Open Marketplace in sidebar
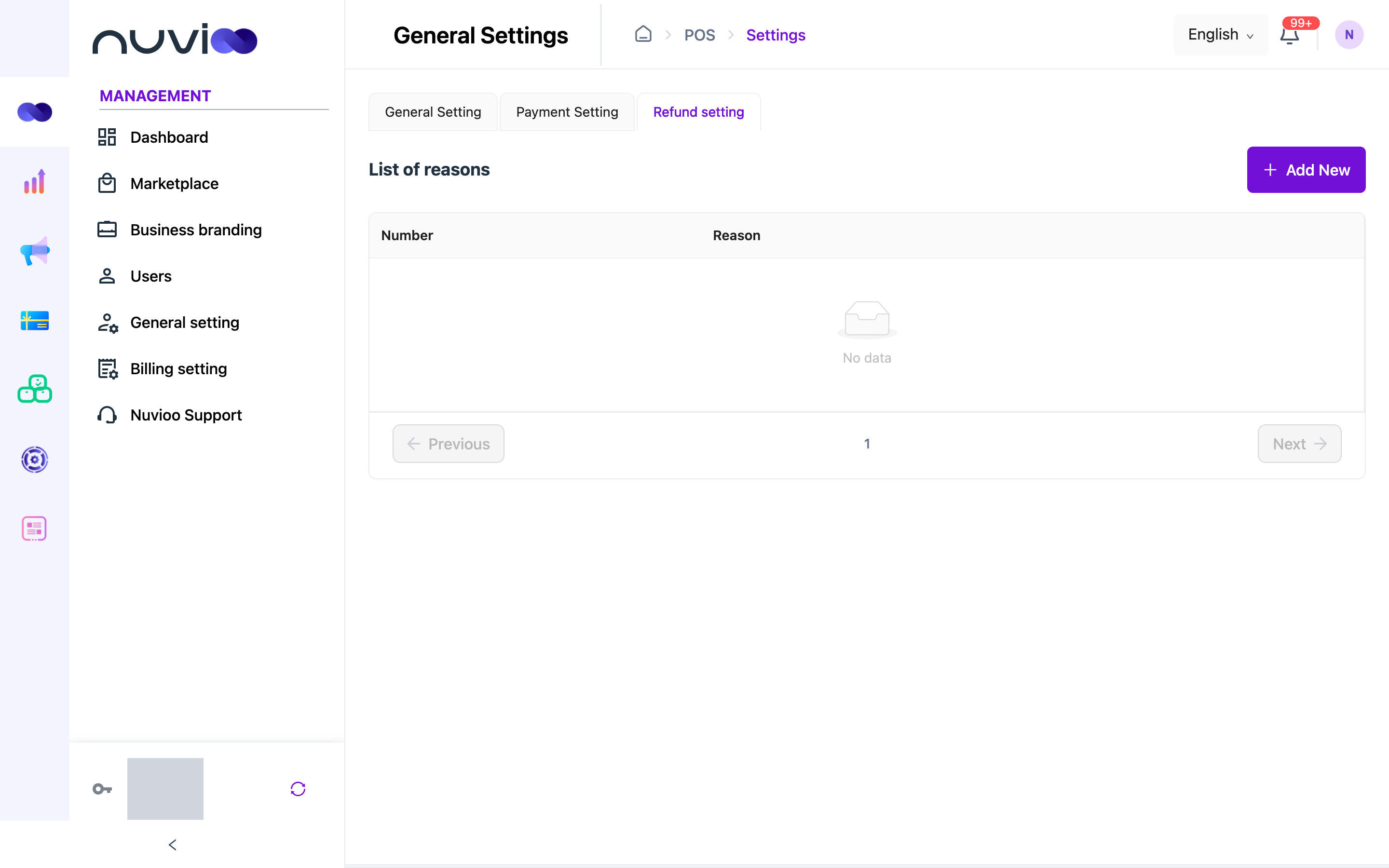The image size is (1389, 868). pyautogui.click(x=158, y=184)
